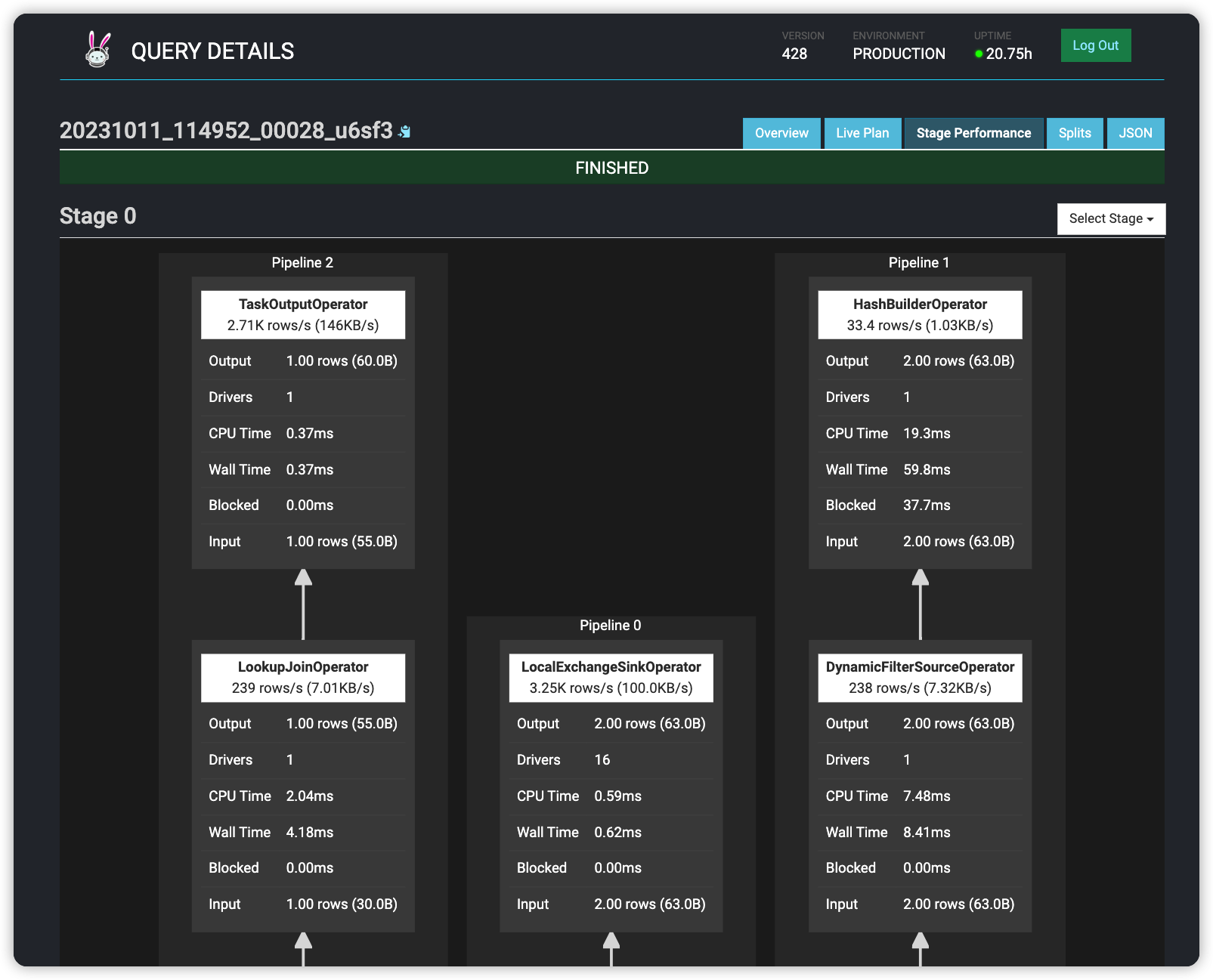Image resolution: width=1213 pixels, height=980 pixels.
Task: View the JSON tab
Action: pyautogui.click(x=1134, y=133)
